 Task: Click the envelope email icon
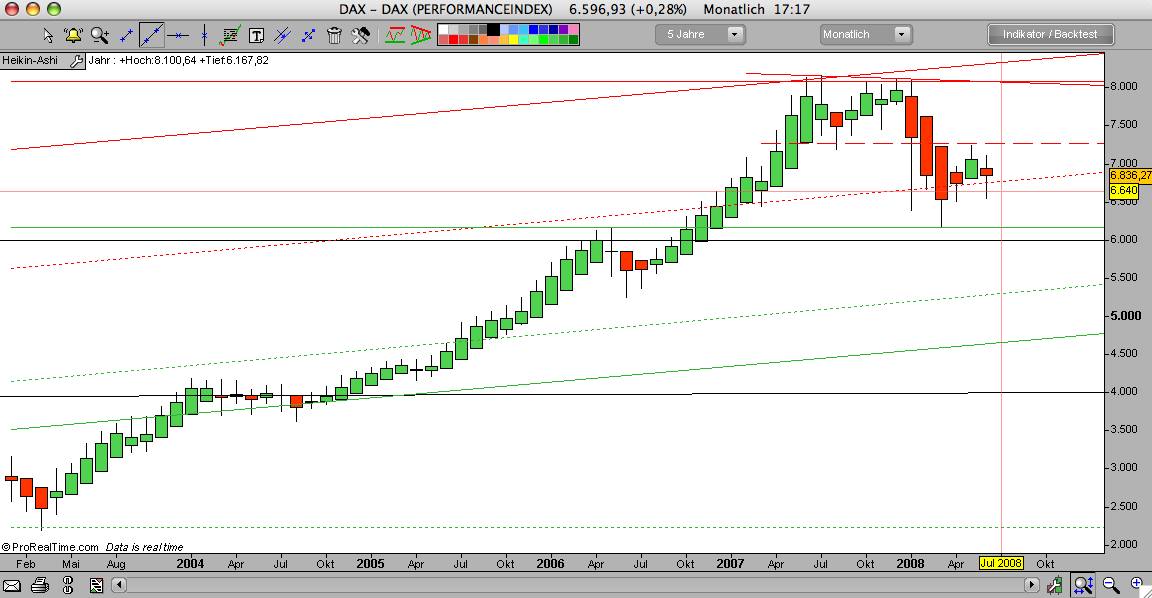[12, 586]
